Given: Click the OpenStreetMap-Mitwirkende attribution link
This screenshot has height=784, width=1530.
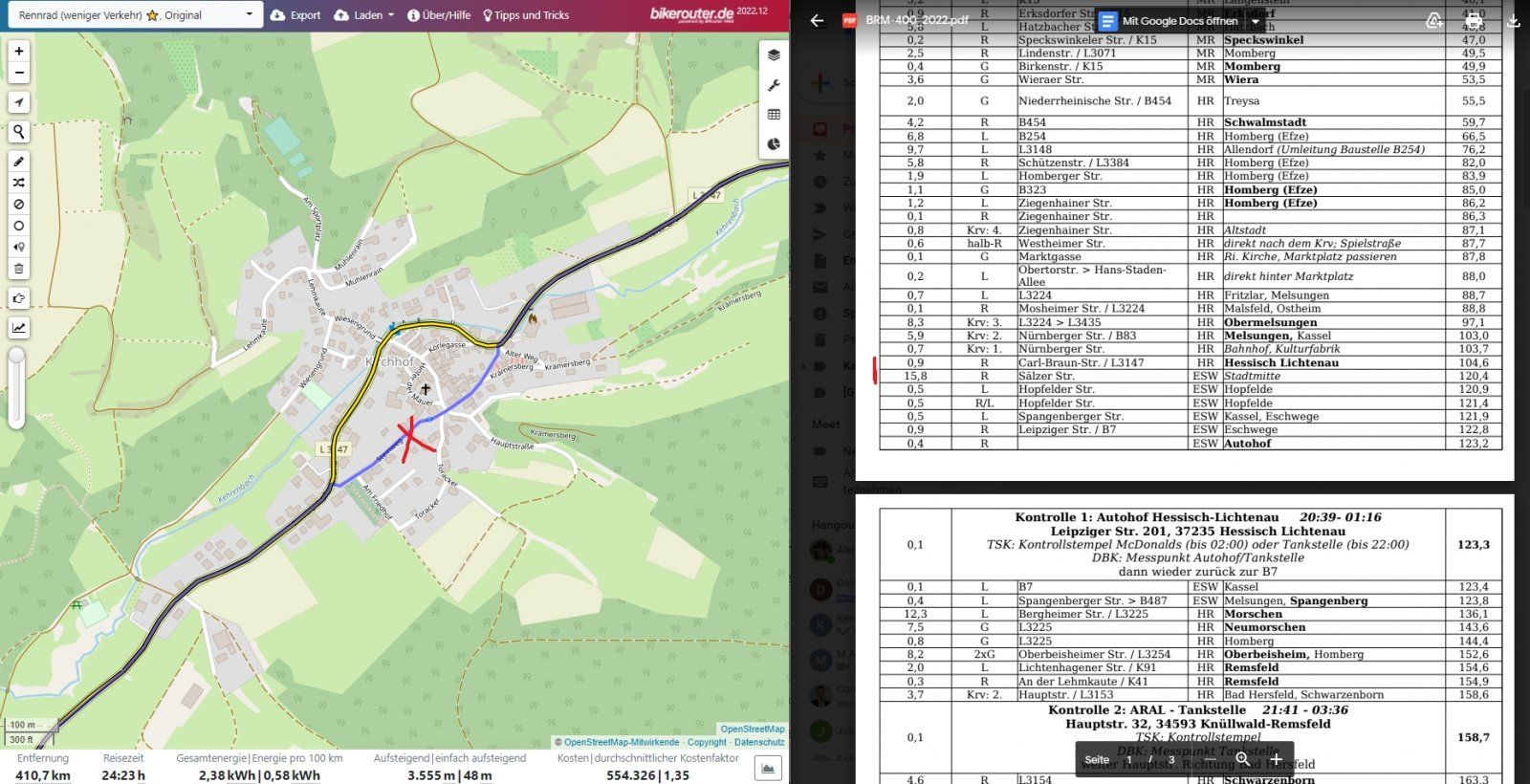Looking at the screenshot, I should [x=621, y=742].
